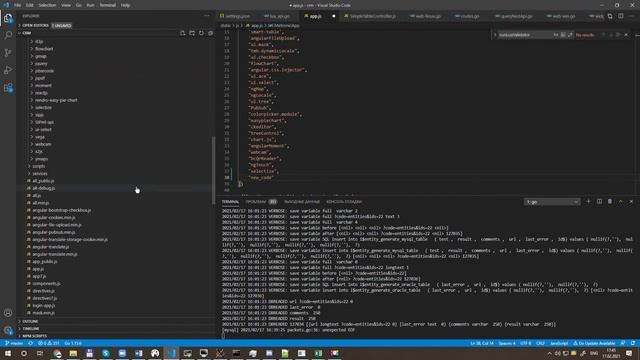Open the Search view in activity bar

[x=8, y=35]
